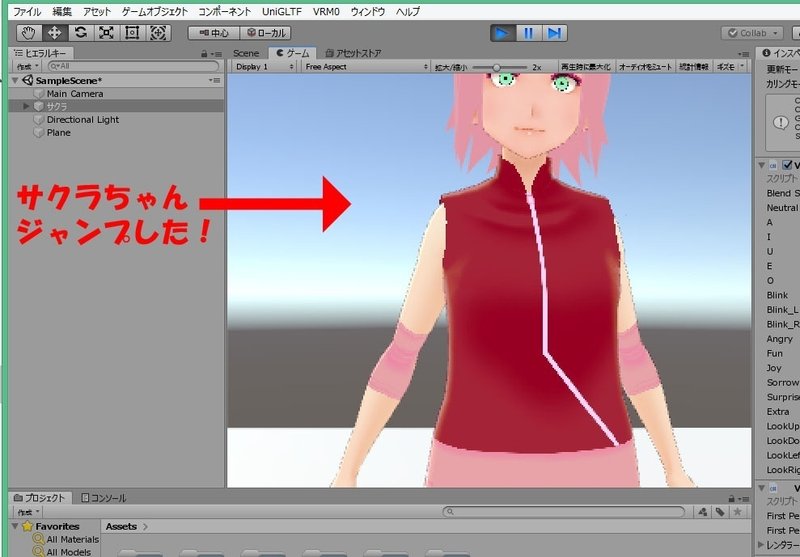Screen dimensions: 800x557
Task: Select All Materials favorite
Action: point(66,539)
